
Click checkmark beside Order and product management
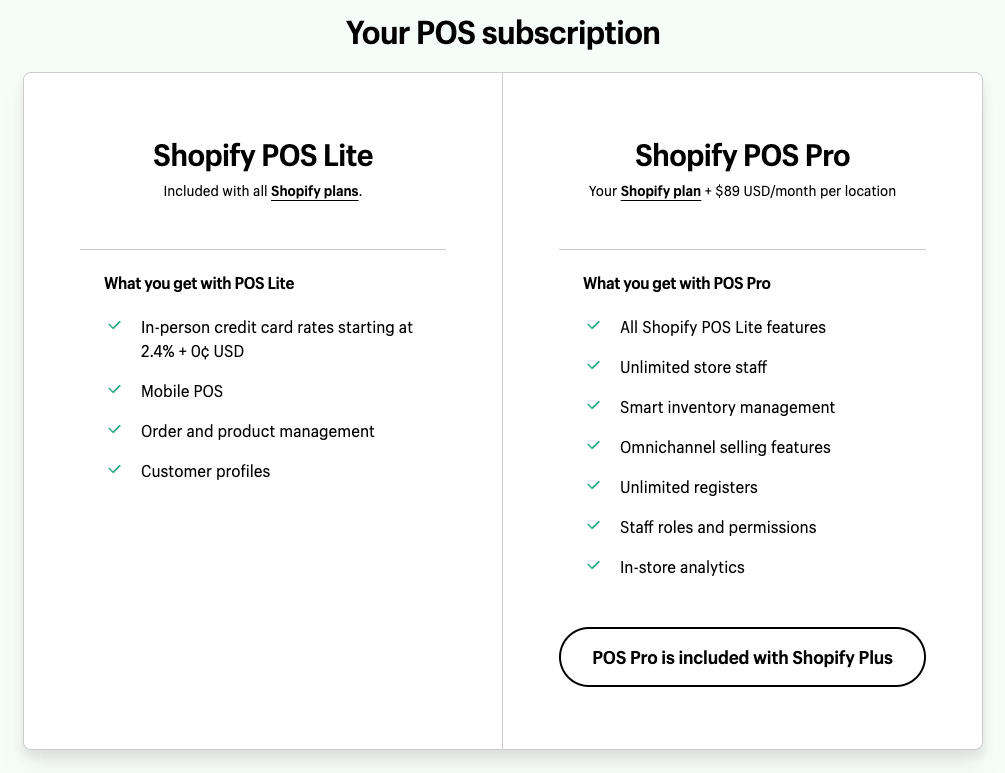click(x=115, y=429)
